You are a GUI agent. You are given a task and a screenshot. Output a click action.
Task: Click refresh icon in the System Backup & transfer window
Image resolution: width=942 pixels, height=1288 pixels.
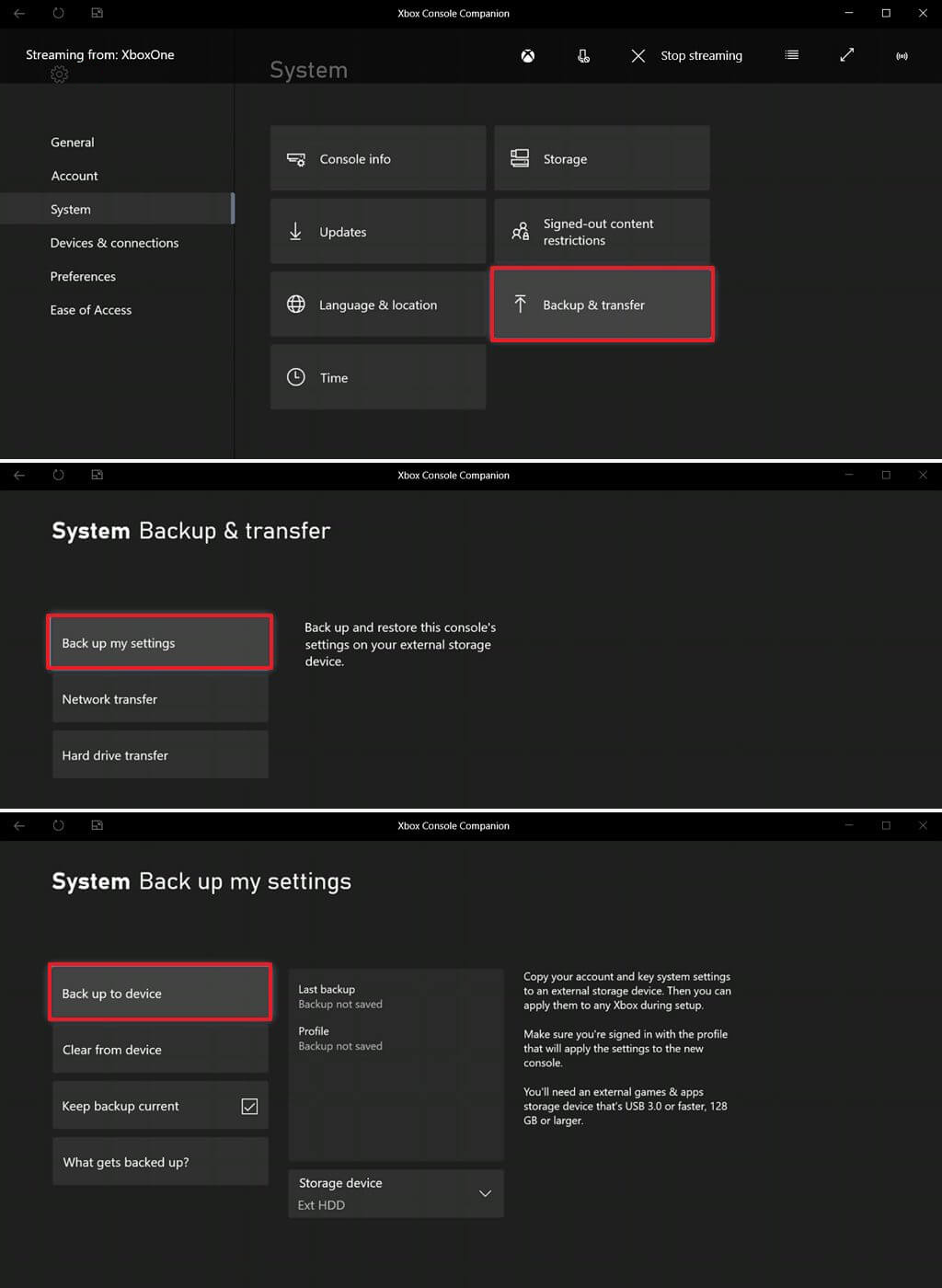click(x=58, y=475)
